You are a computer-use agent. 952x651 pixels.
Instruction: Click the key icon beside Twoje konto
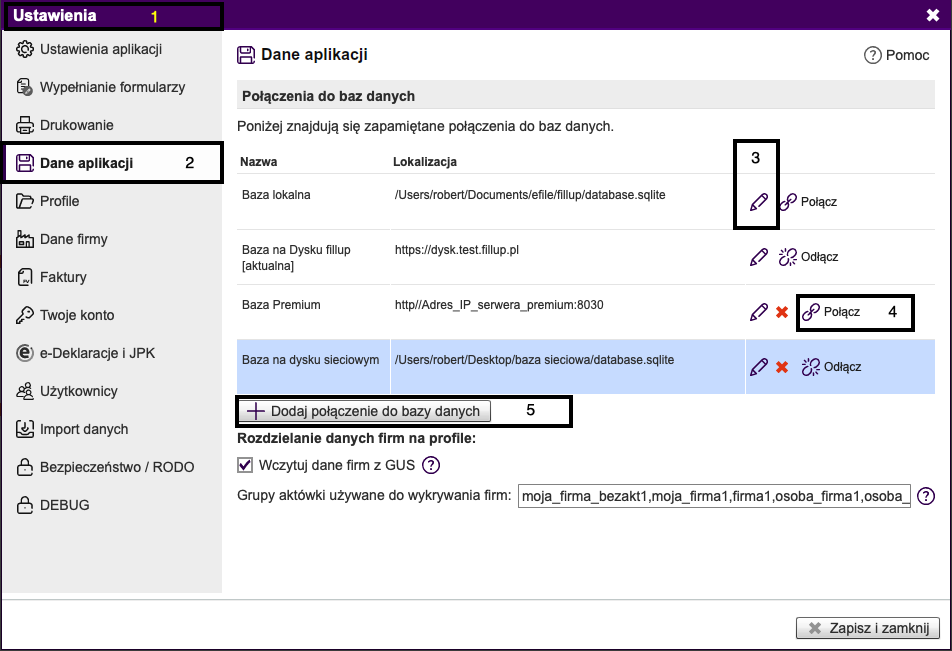click(x=25, y=315)
